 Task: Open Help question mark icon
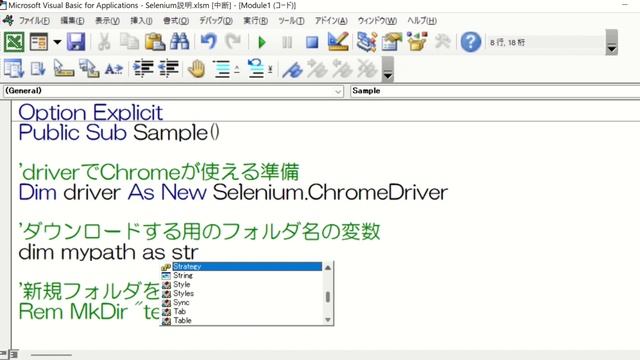click(x=471, y=42)
